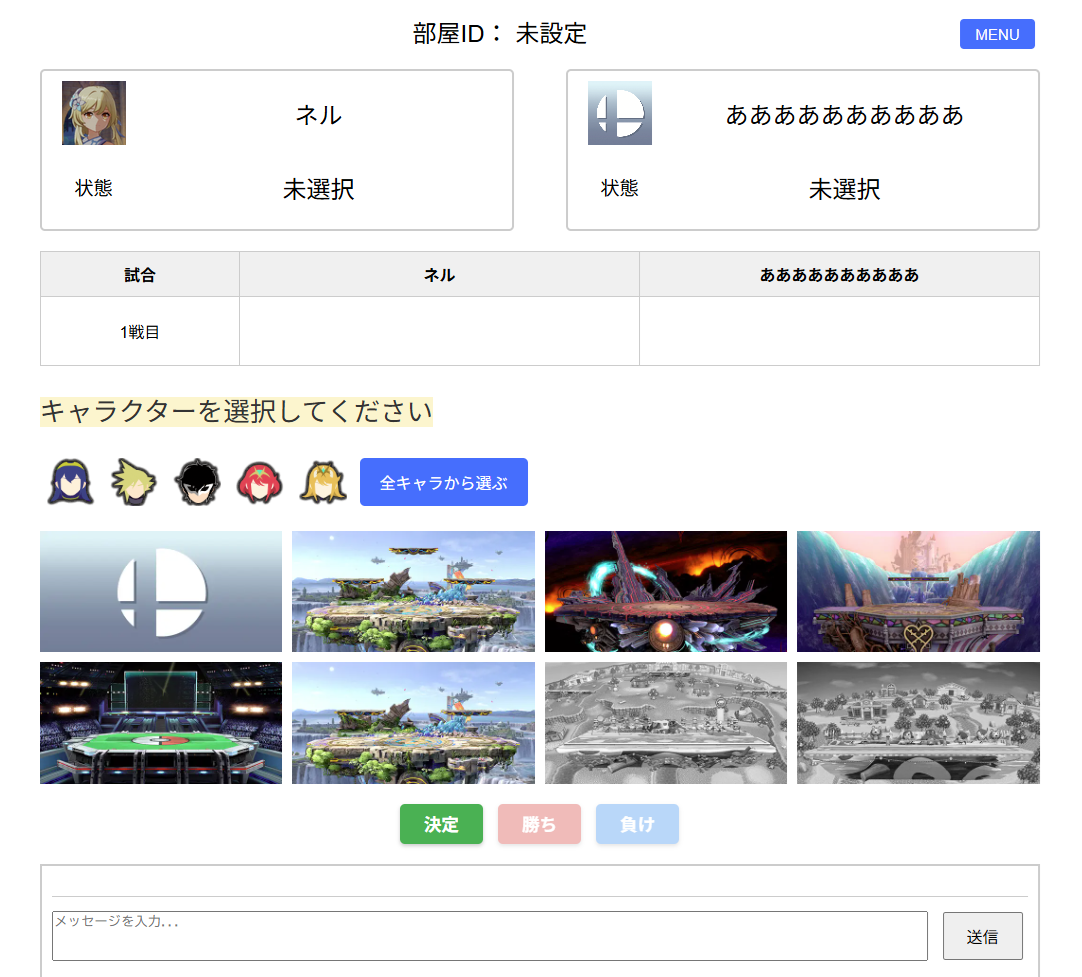Pick the Smash logo random stage thumbnail
1082x977 pixels.
[161, 591]
